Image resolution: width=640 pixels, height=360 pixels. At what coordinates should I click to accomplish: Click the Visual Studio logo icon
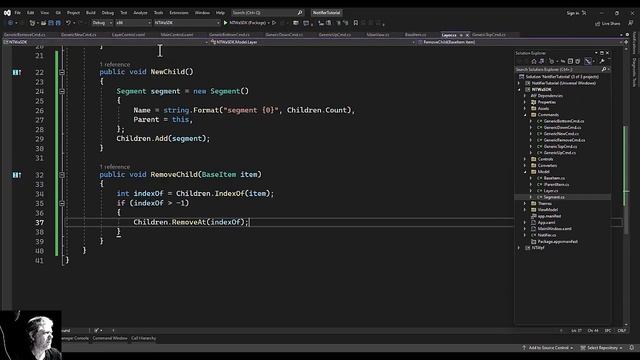(7, 13)
